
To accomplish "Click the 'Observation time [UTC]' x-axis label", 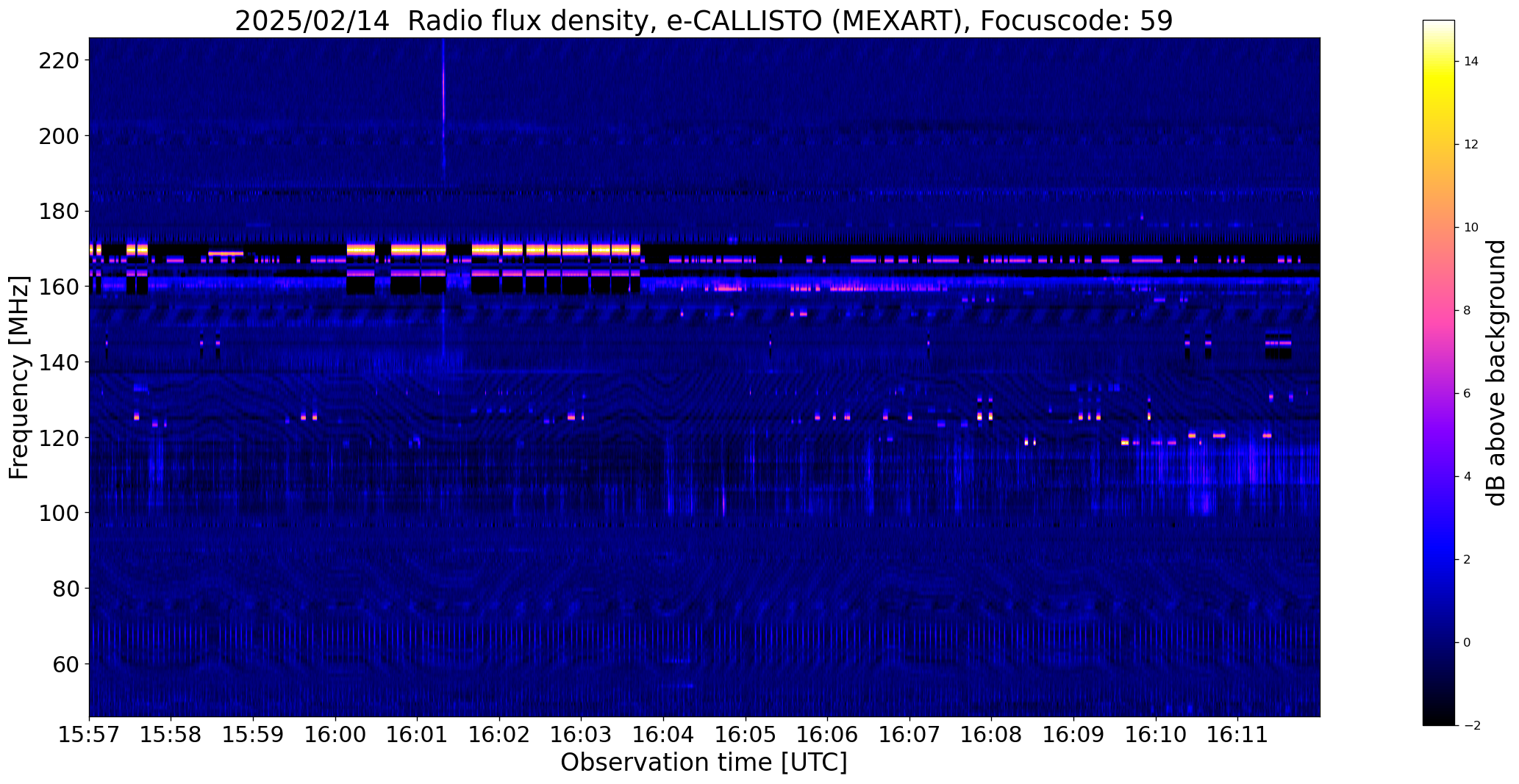I will 704,763.
